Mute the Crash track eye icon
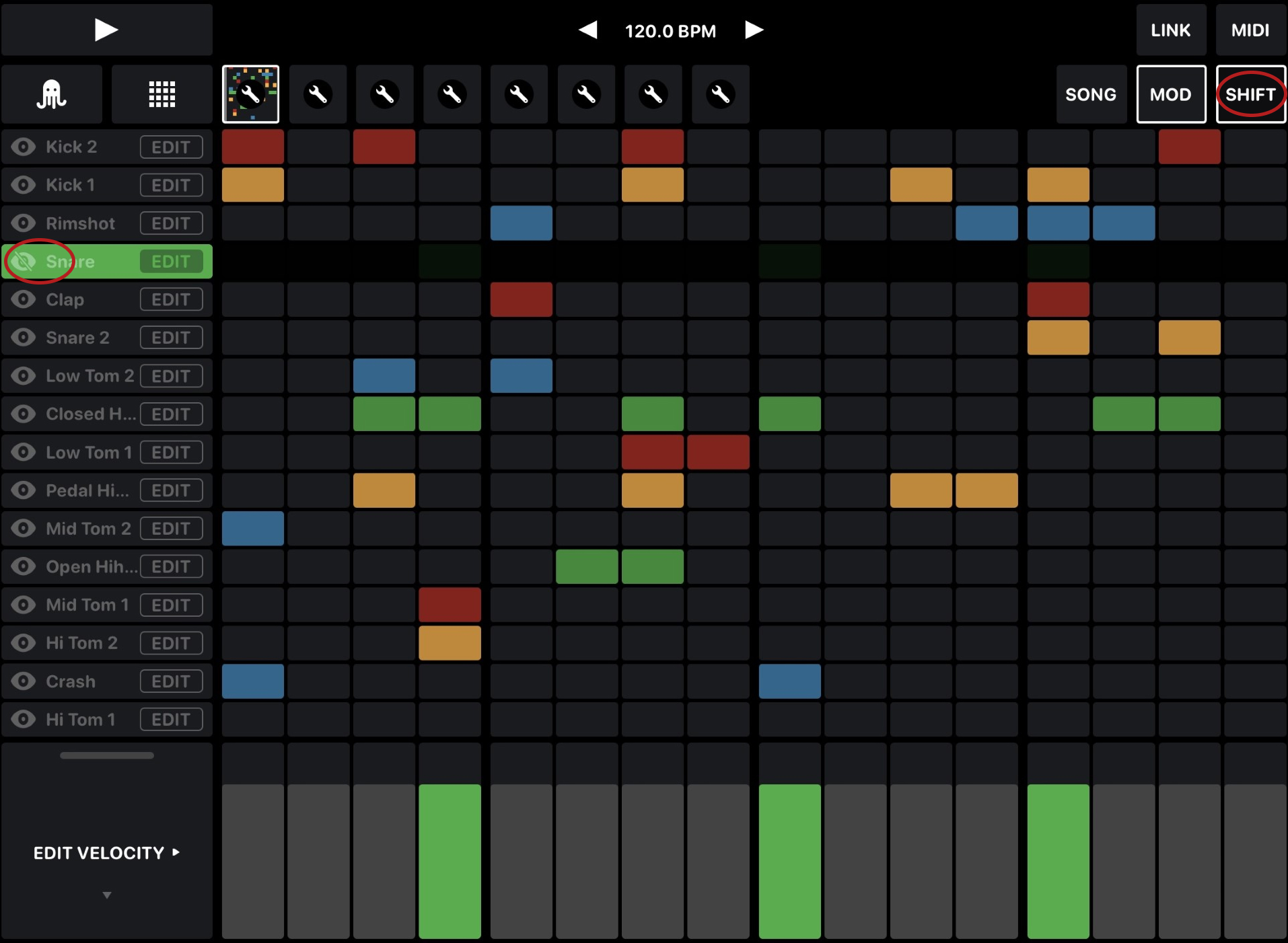1288x943 pixels. pos(24,681)
